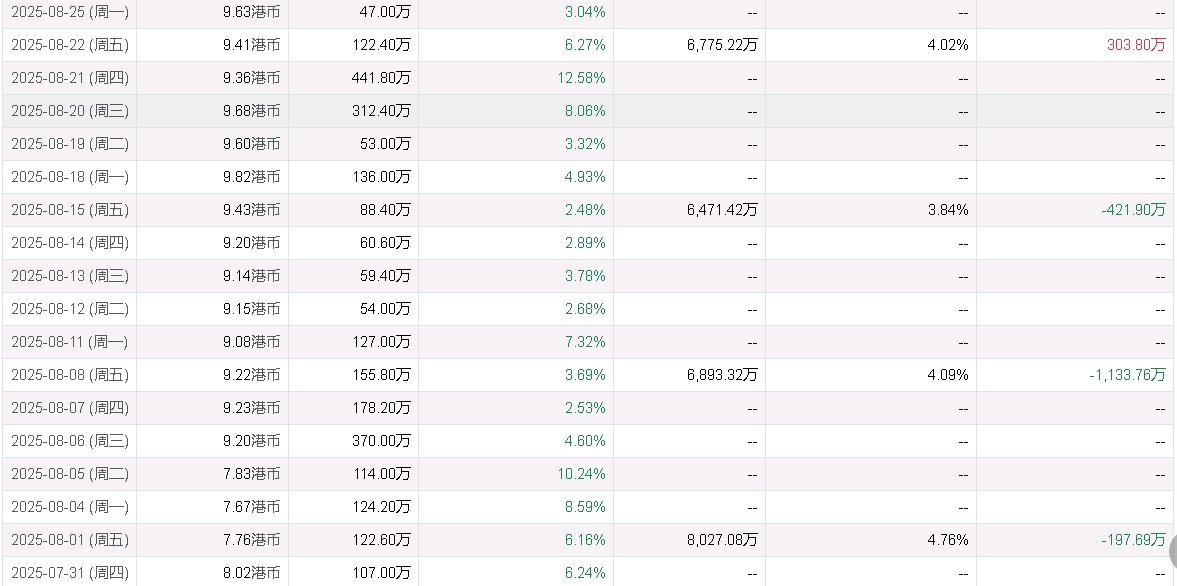The height and width of the screenshot is (586, 1177).
Task: Click the gray floating circle at right edge
Action: coord(1173,551)
